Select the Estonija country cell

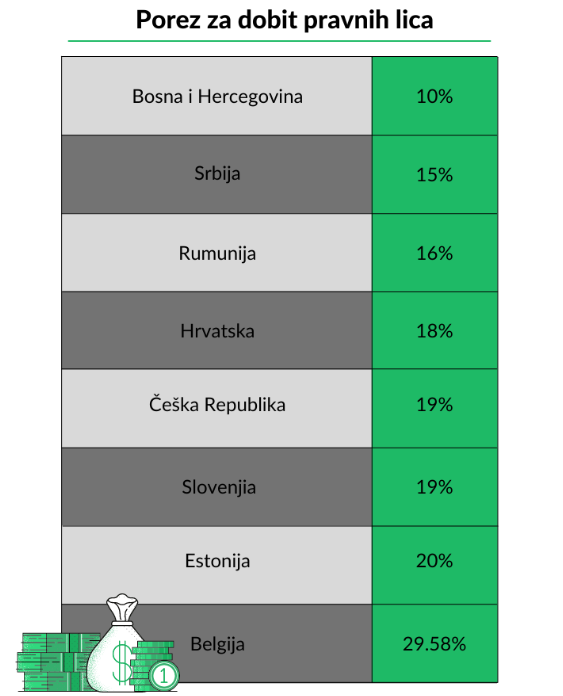tap(217, 566)
